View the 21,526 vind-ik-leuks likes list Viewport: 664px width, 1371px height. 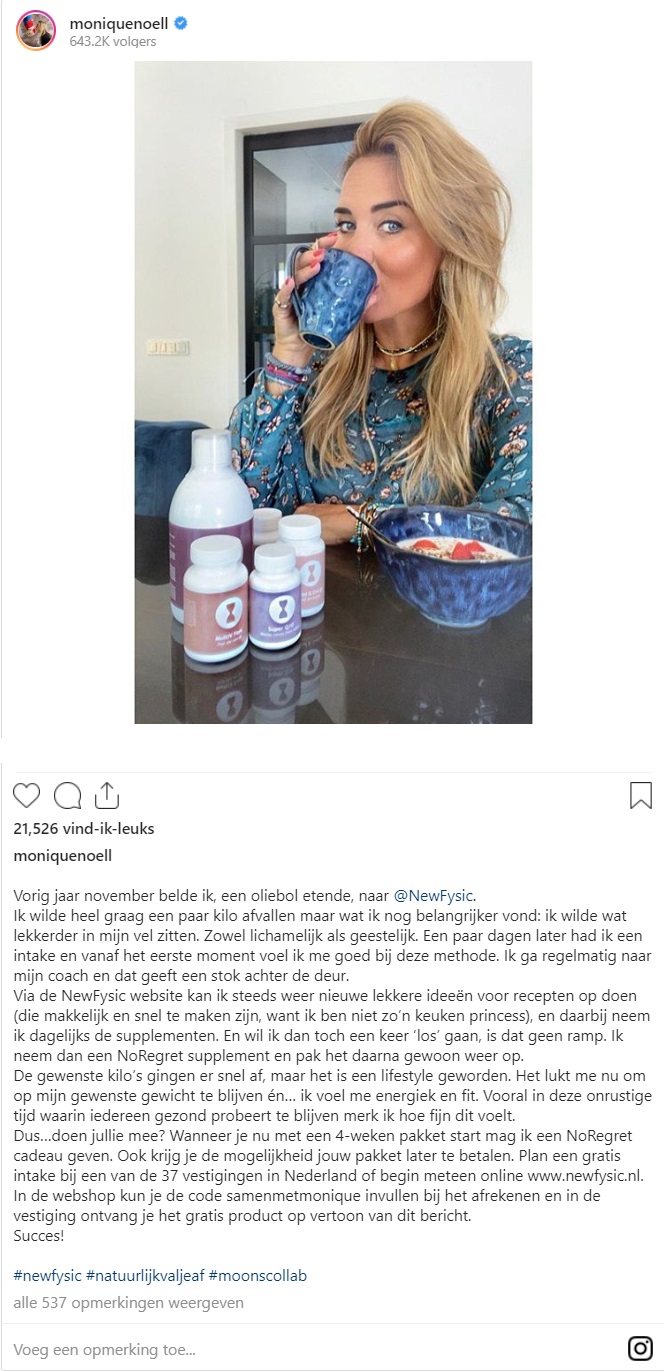[84, 828]
